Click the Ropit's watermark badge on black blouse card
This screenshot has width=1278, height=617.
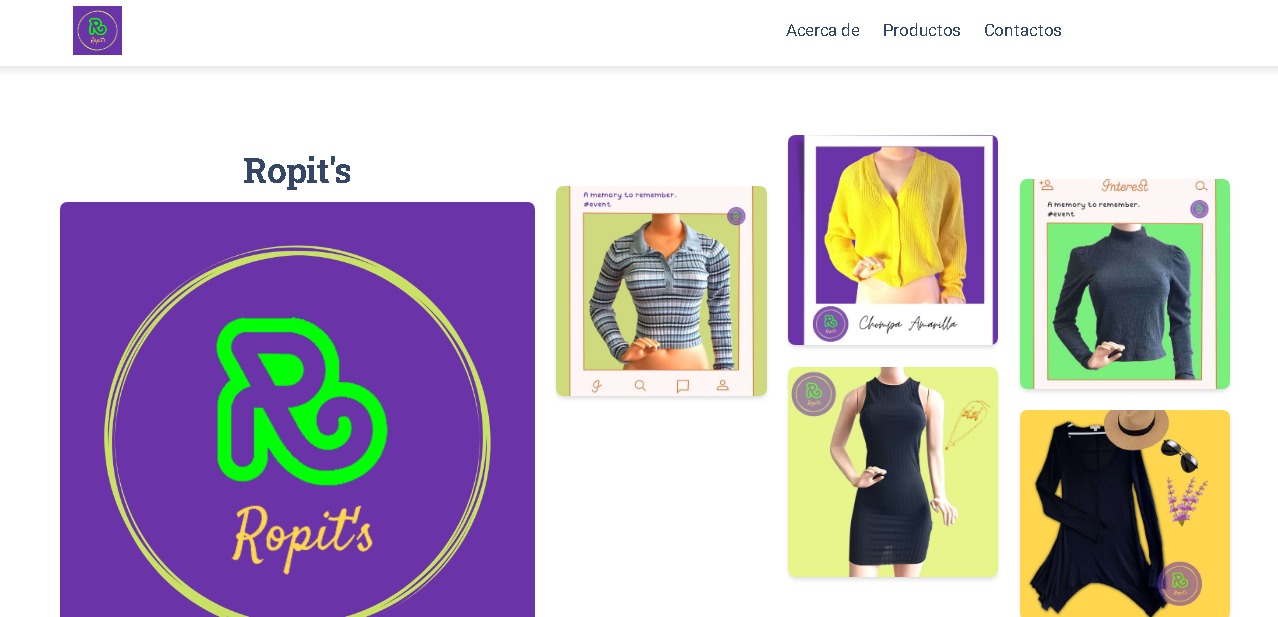click(x=1180, y=583)
